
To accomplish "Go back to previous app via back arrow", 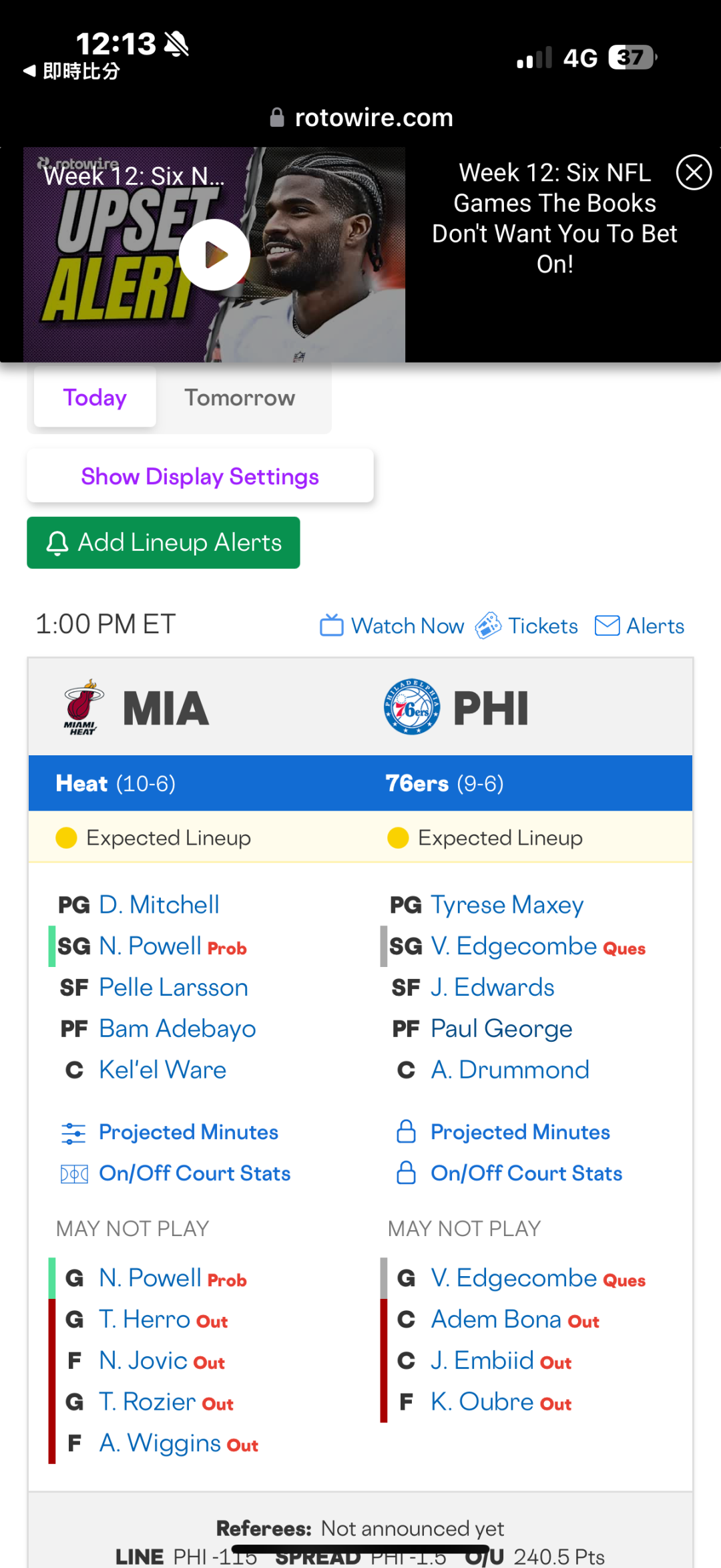I will pyautogui.click(x=29, y=71).
